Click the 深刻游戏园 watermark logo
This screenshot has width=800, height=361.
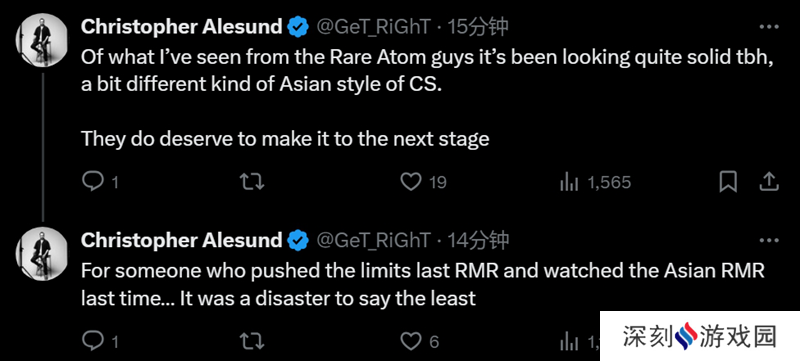[x=699, y=337]
